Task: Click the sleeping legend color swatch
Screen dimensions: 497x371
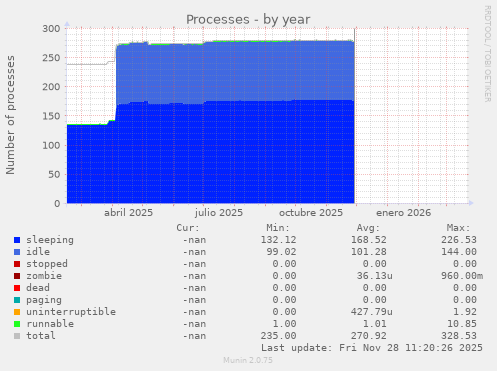Action: pyautogui.click(x=17, y=240)
